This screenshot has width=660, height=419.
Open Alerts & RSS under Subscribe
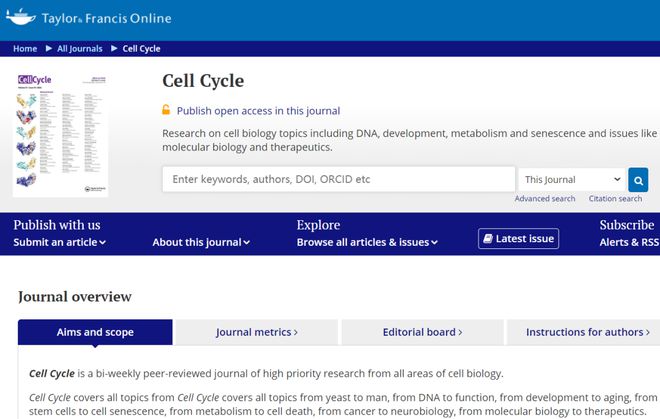click(x=629, y=242)
